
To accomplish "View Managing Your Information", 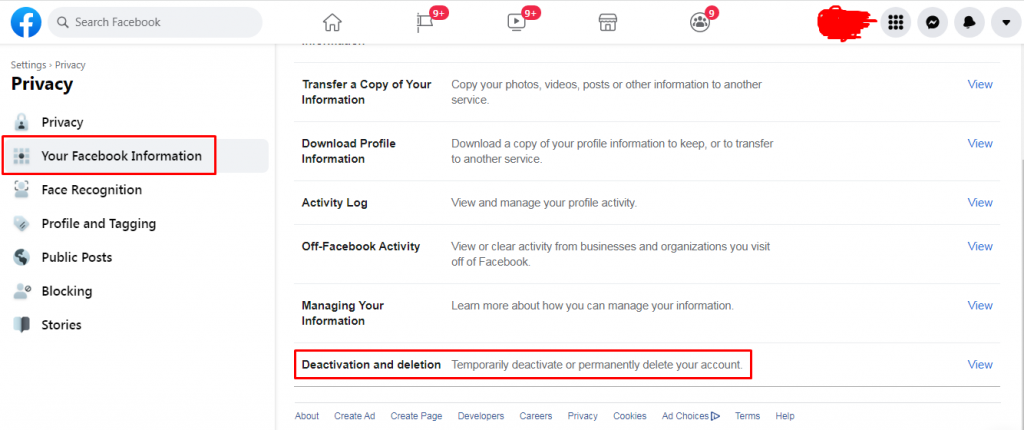I will (980, 305).
